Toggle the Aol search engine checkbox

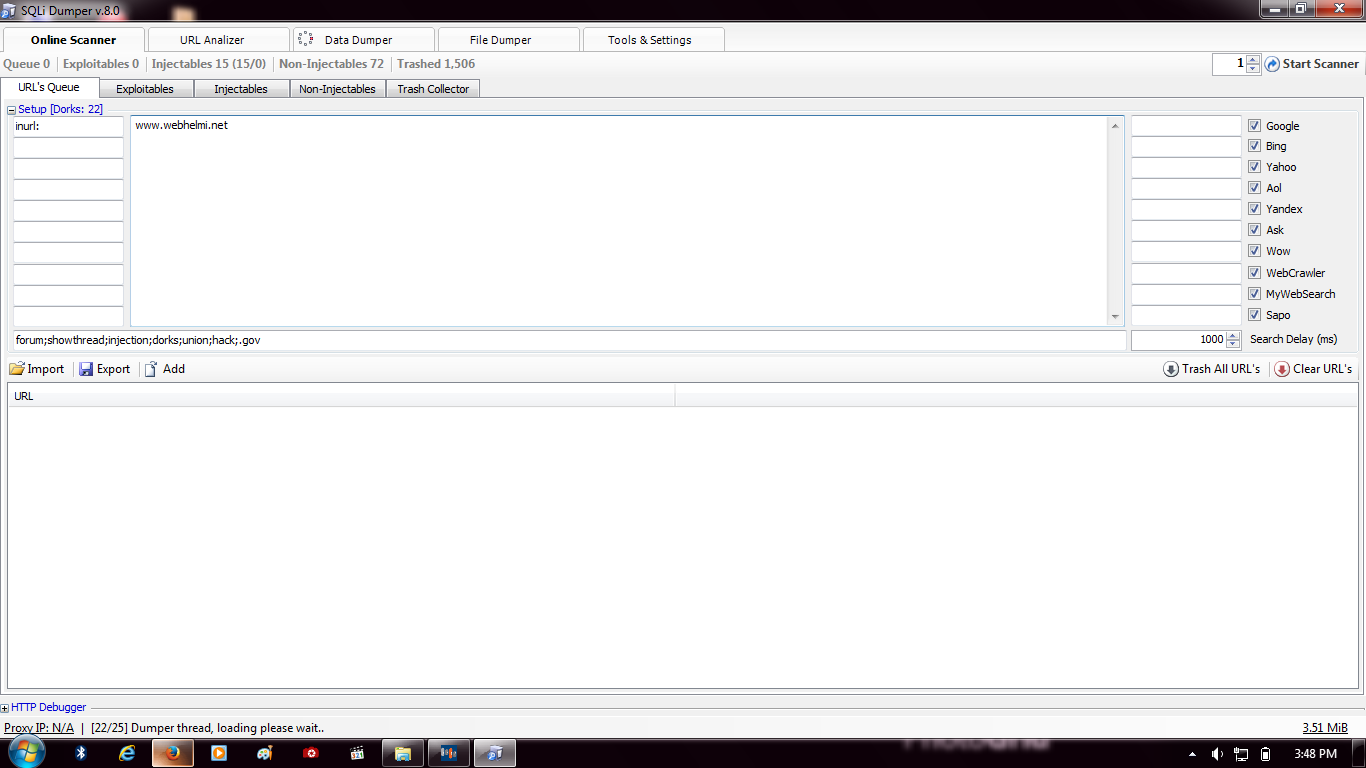coord(1254,188)
